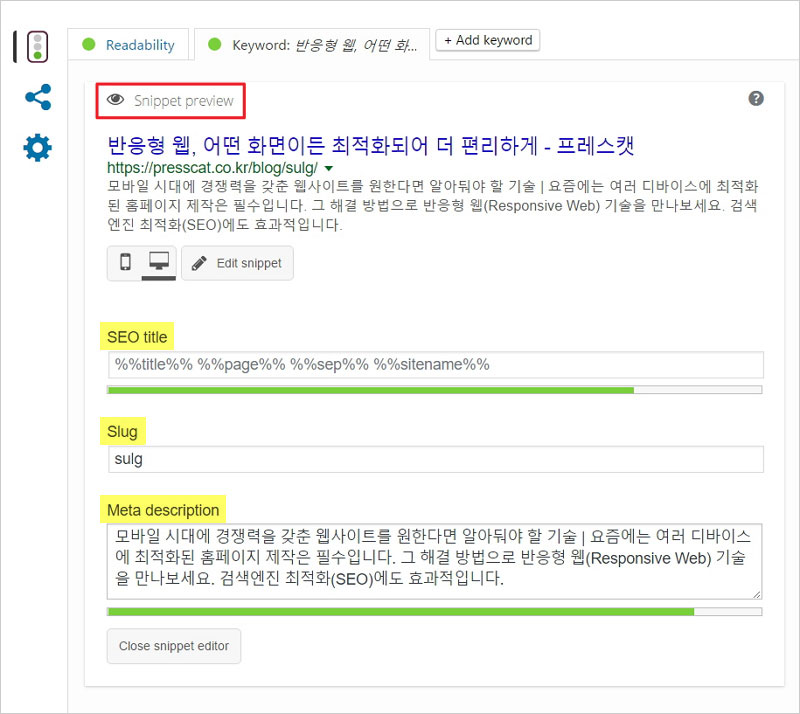The width and height of the screenshot is (800, 714).
Task: Click Close snippet editor button
Action: tap(174, 646)
